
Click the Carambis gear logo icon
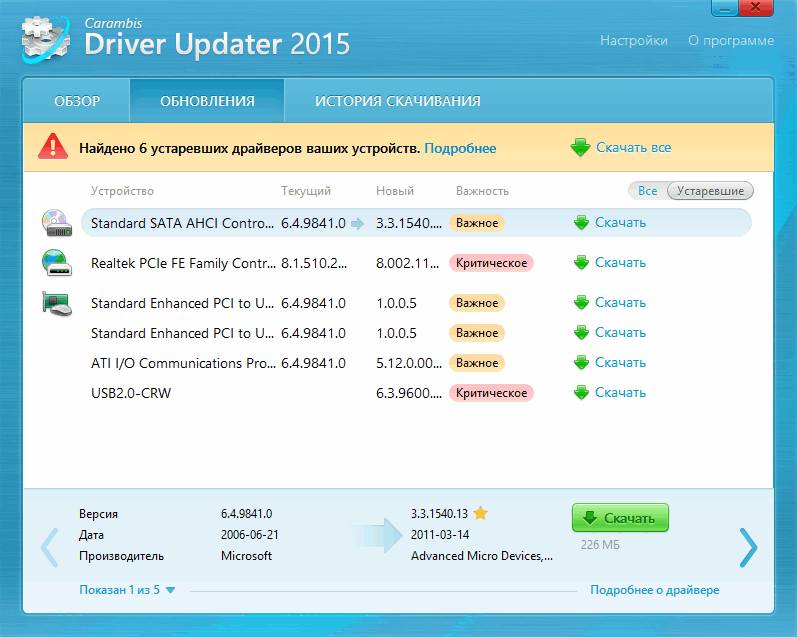click(x=46, y=40)
